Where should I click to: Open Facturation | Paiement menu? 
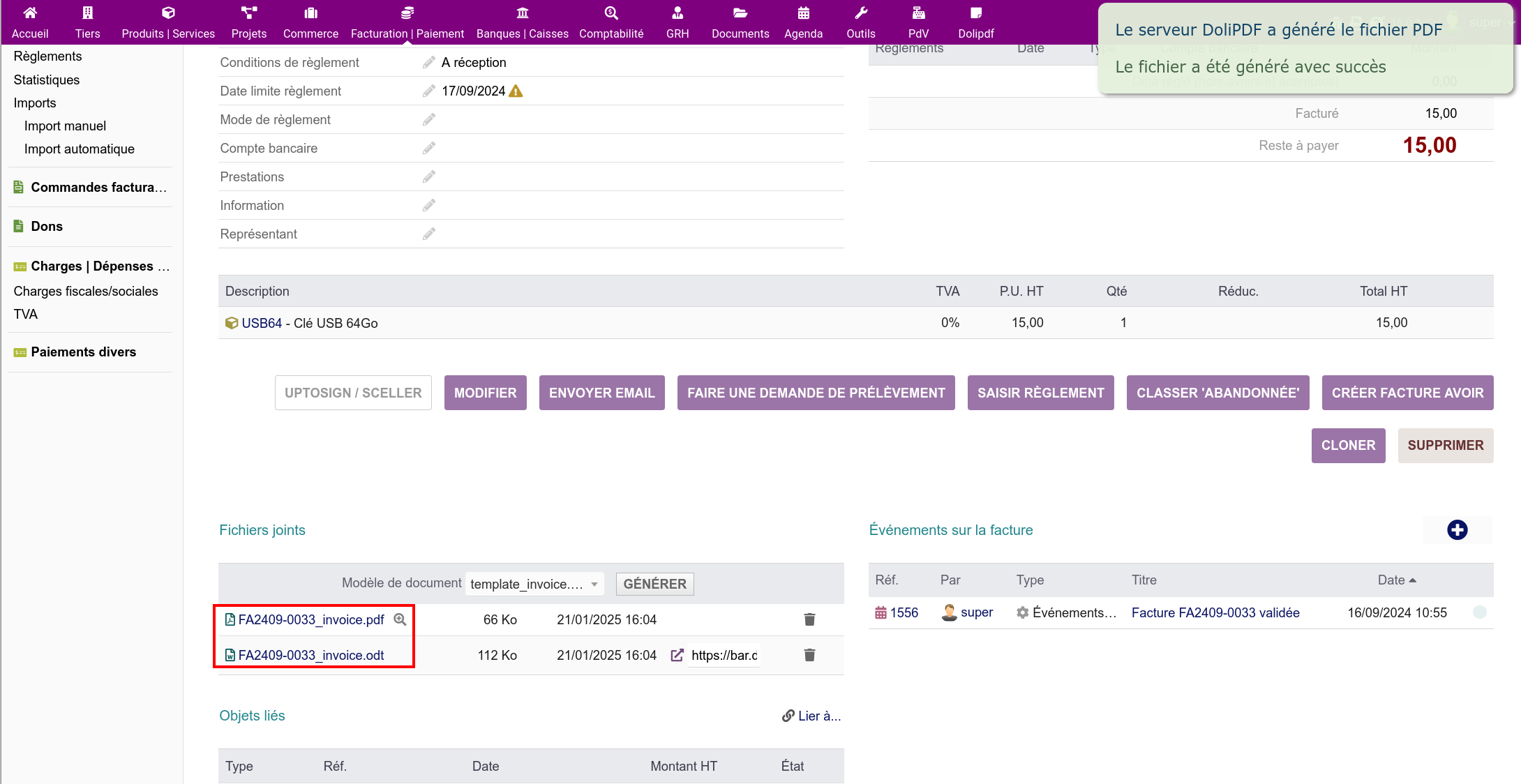(x=407, y=22)
